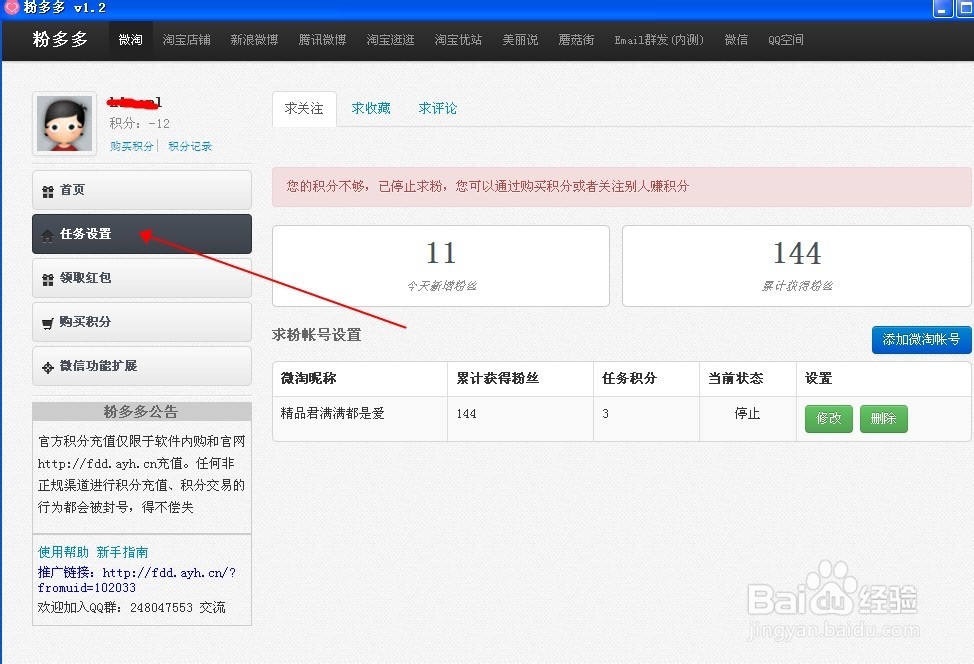This screenshot has height=664, width=974.
Task: Click the gift icon beside 领取红包
Action: pyautogui.click(x=48, y=278)
